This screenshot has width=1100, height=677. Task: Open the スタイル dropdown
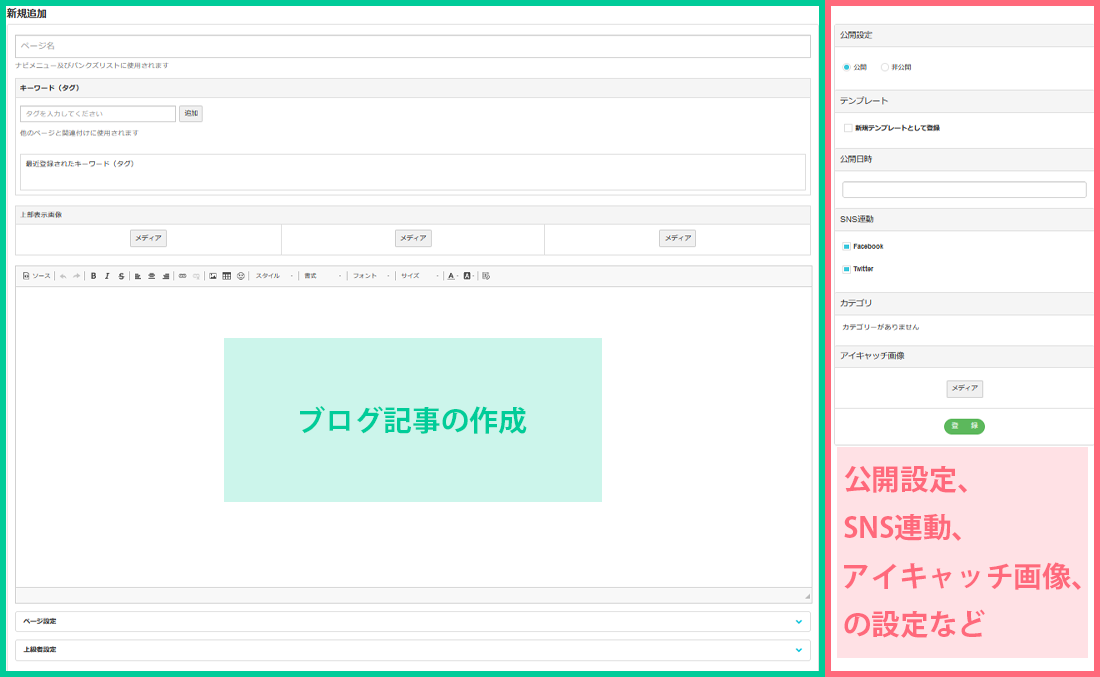click(x=274, y=276)
